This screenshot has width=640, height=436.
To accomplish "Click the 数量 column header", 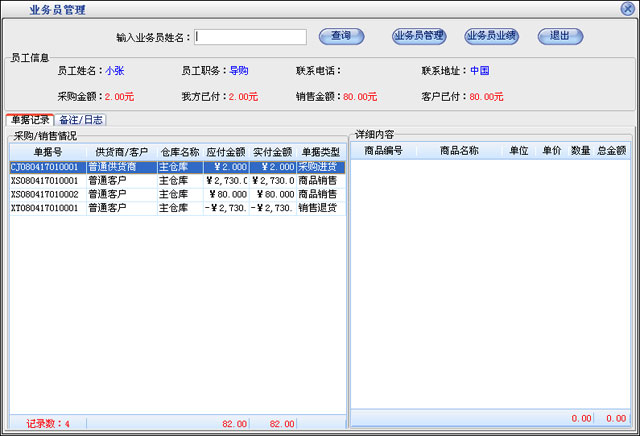I will coord(581,151).
